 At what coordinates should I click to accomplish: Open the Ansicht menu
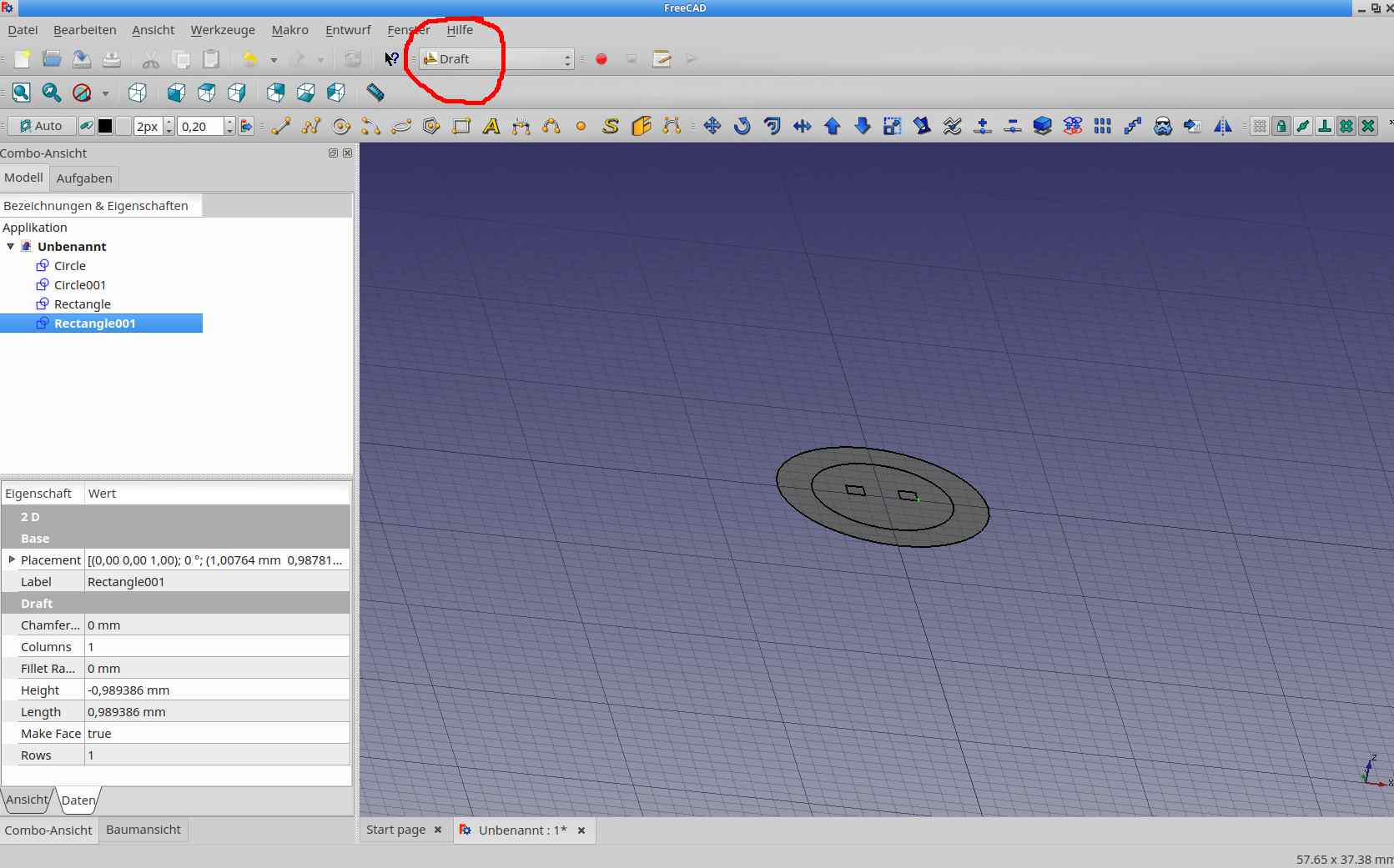pyautogui.click(x=153, y=30)
